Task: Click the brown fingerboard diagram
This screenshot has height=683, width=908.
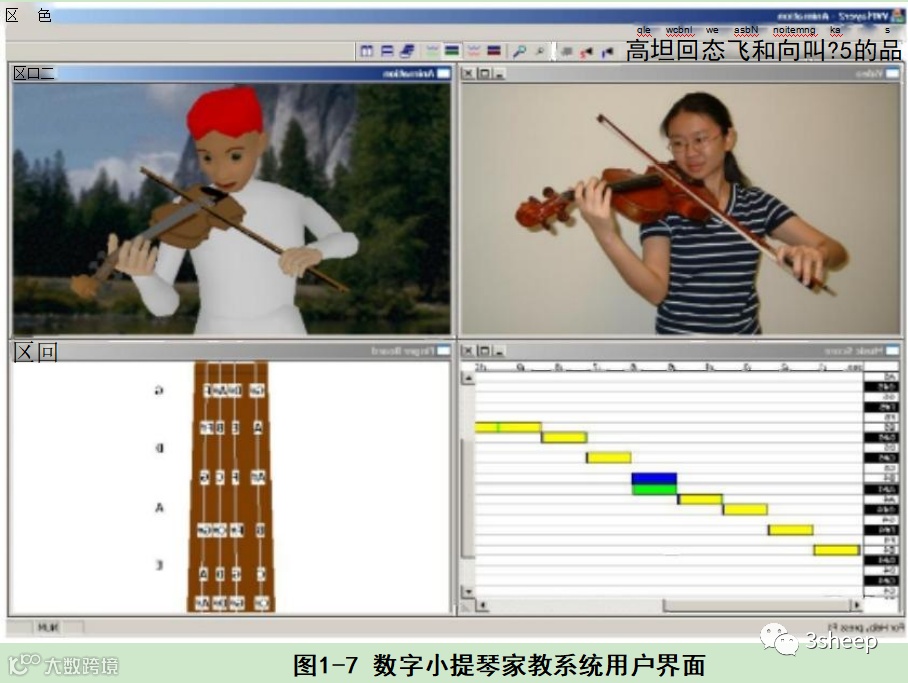Action: pyautogui.click(x=231, y=487)
